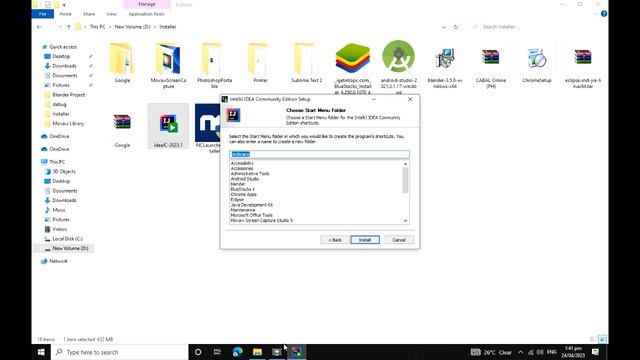
Task: Open File Explorer from the taskbar
Action: [257, 352]
